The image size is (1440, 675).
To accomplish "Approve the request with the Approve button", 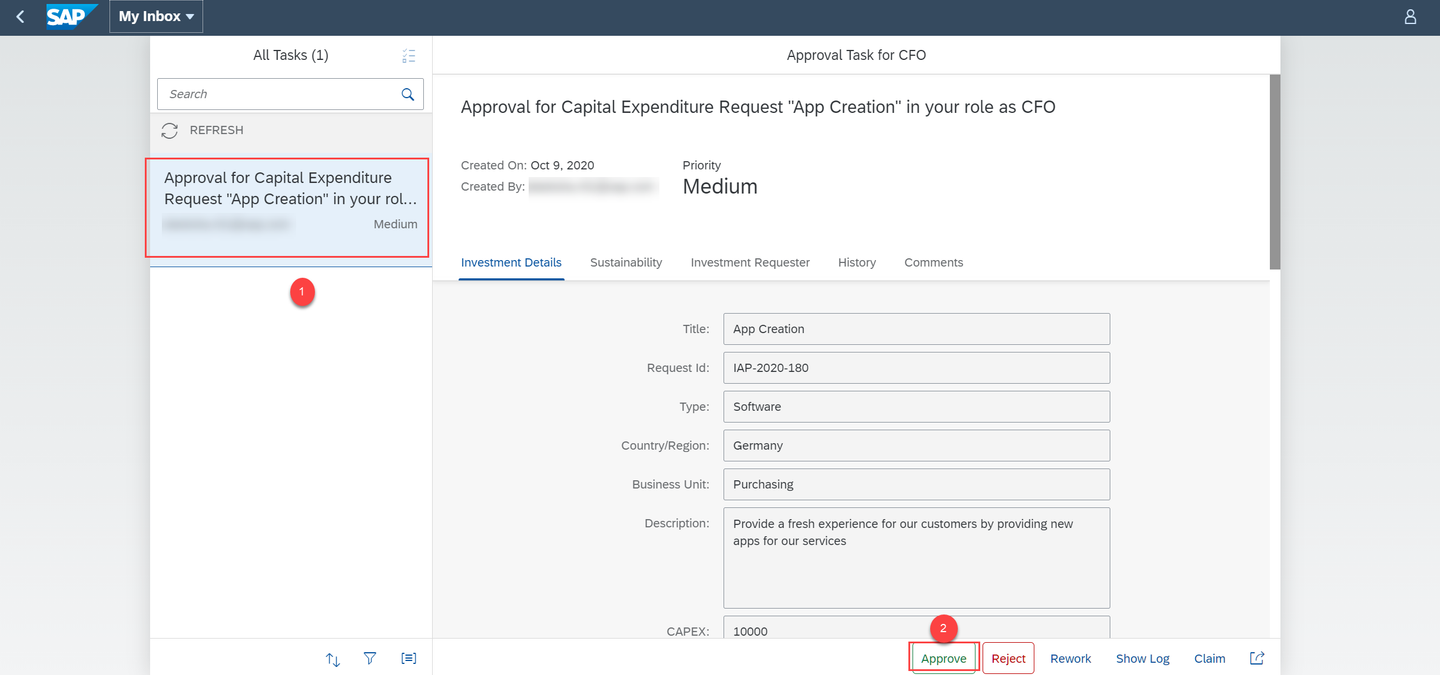I will [944, 658].
